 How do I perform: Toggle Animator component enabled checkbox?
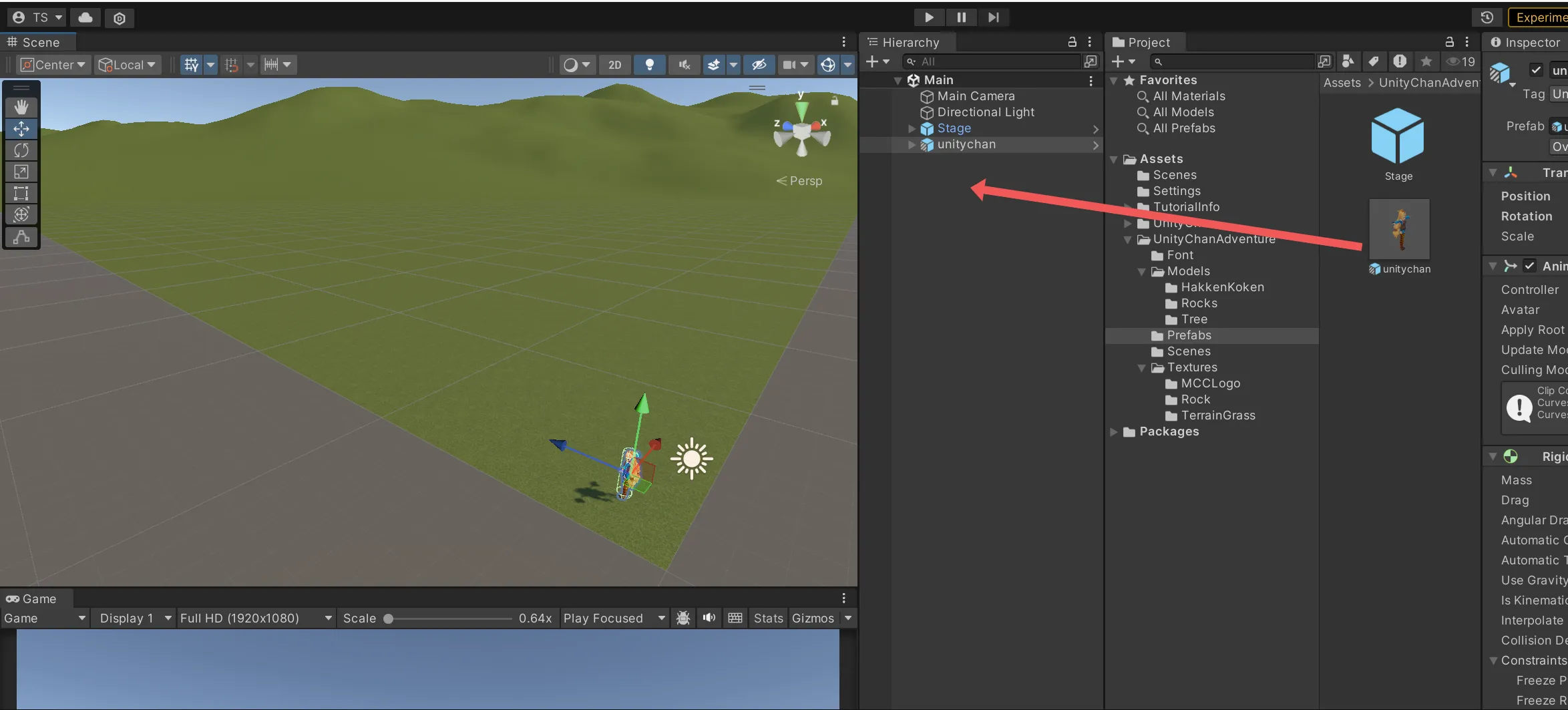[x=1529, y=266]
